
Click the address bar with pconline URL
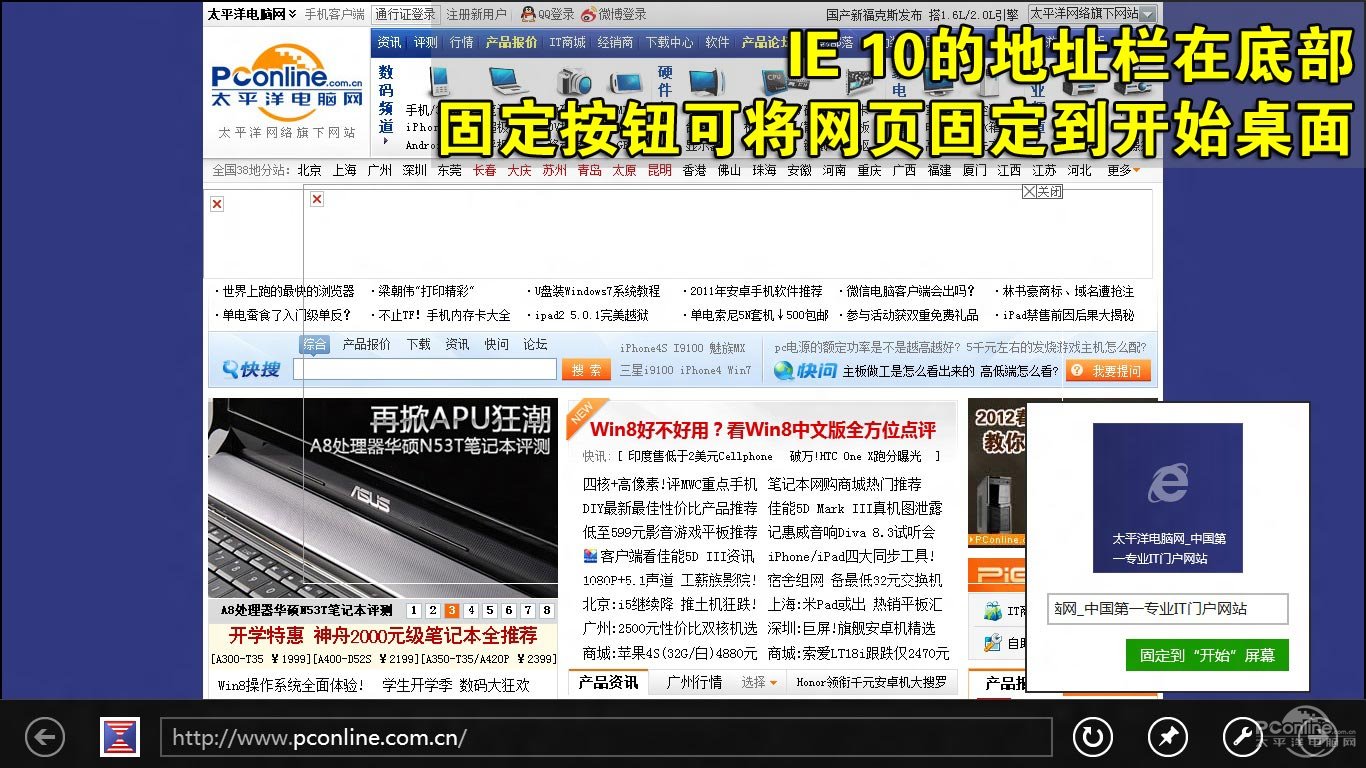coord(606,738)
